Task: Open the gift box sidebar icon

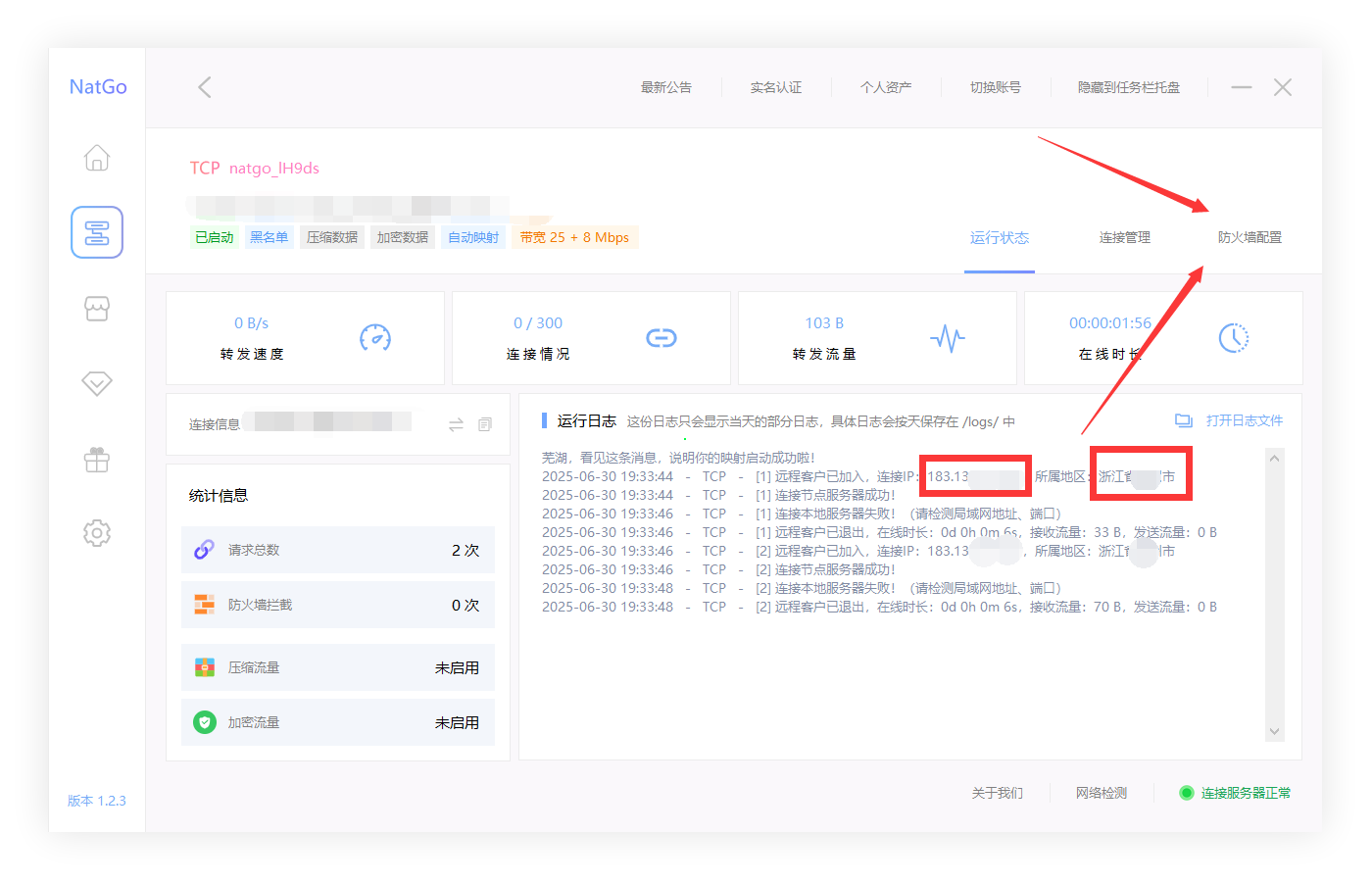Action: 97,460
